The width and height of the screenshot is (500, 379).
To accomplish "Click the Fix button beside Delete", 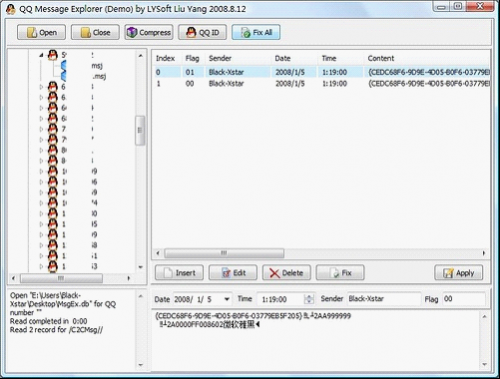I will pyautogui.click(x=340, y=273).
